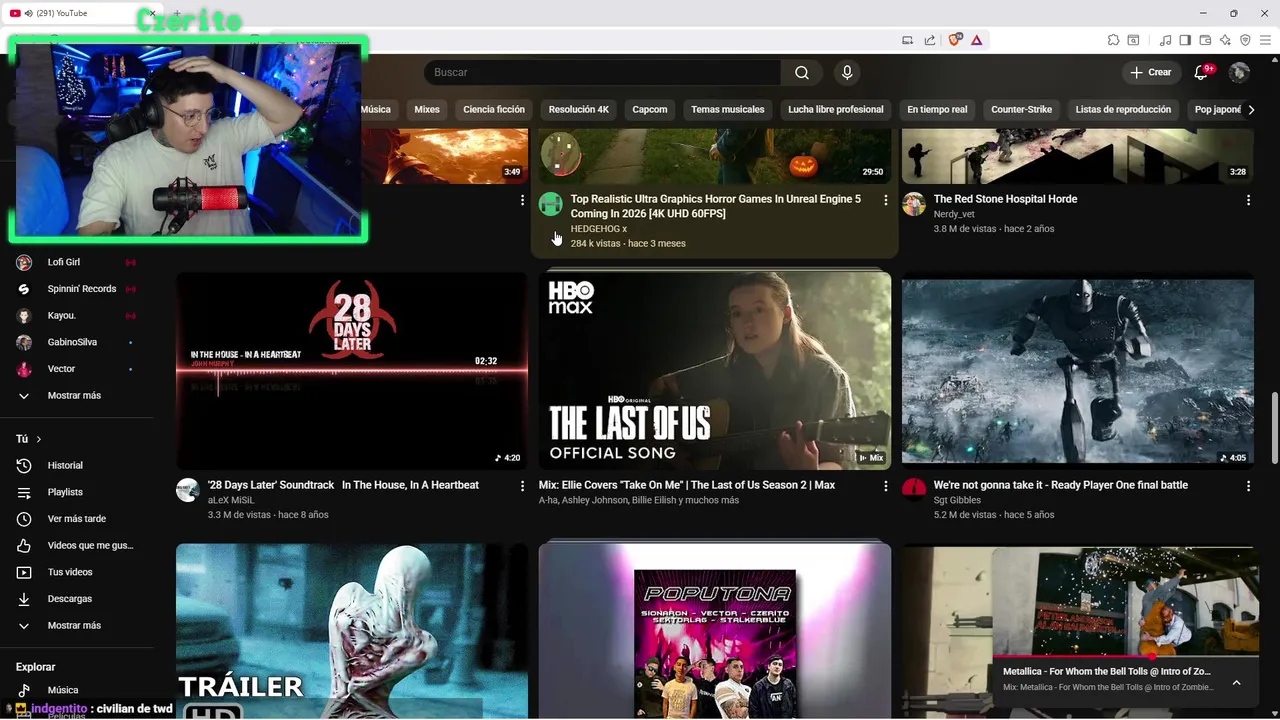Screen dimensions: 1280x720
Task: Expand subscriptions with Mostrar más below Vector
Action: pyautogui.click(x=76, y=395)
